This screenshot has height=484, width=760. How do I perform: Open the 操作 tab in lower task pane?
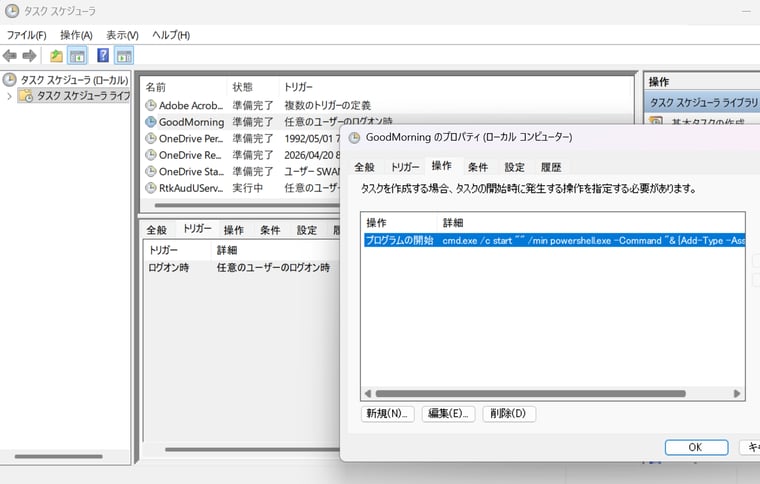(234, 230)
